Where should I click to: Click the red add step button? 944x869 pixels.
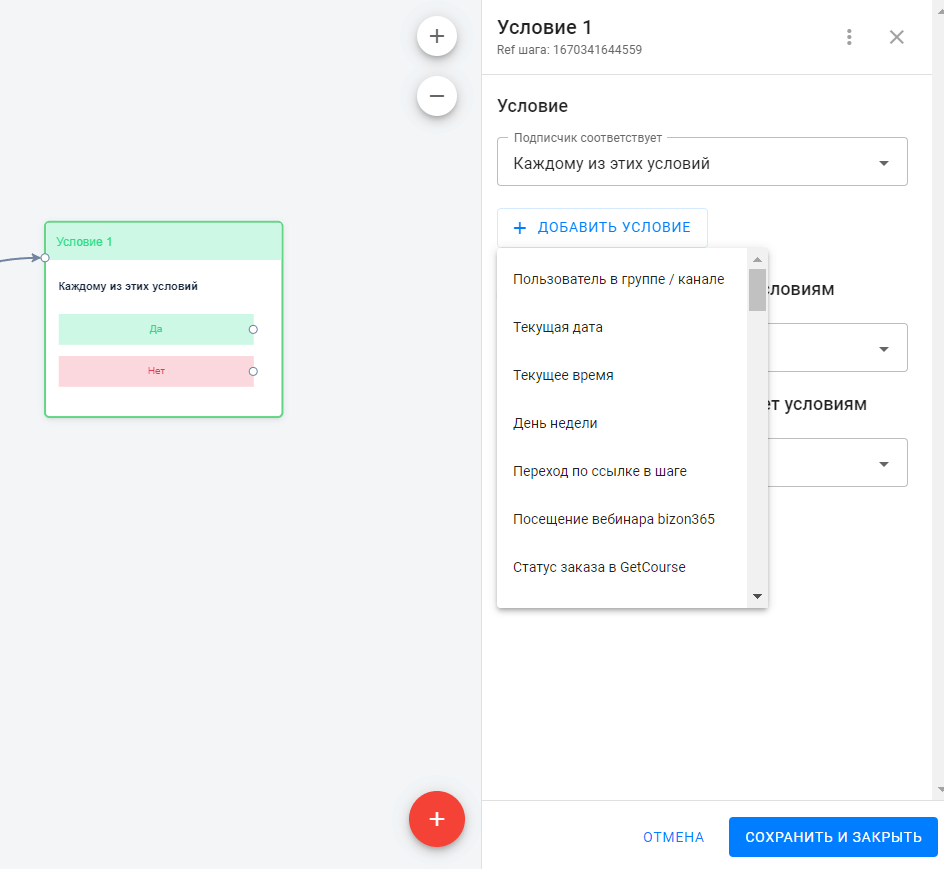(437, 819)
